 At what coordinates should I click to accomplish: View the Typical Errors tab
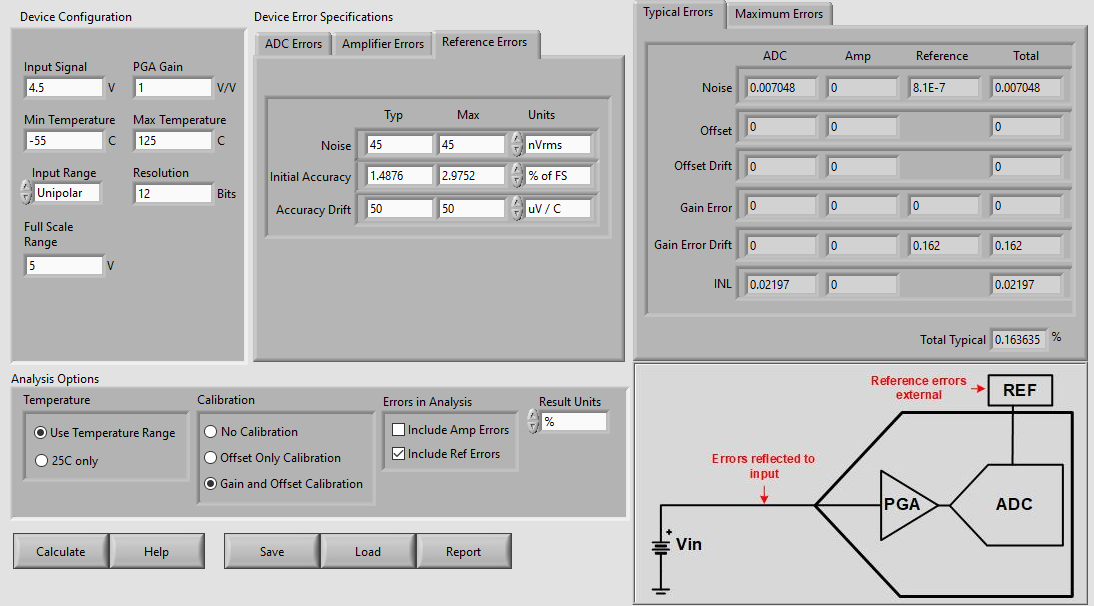point(677,14)
